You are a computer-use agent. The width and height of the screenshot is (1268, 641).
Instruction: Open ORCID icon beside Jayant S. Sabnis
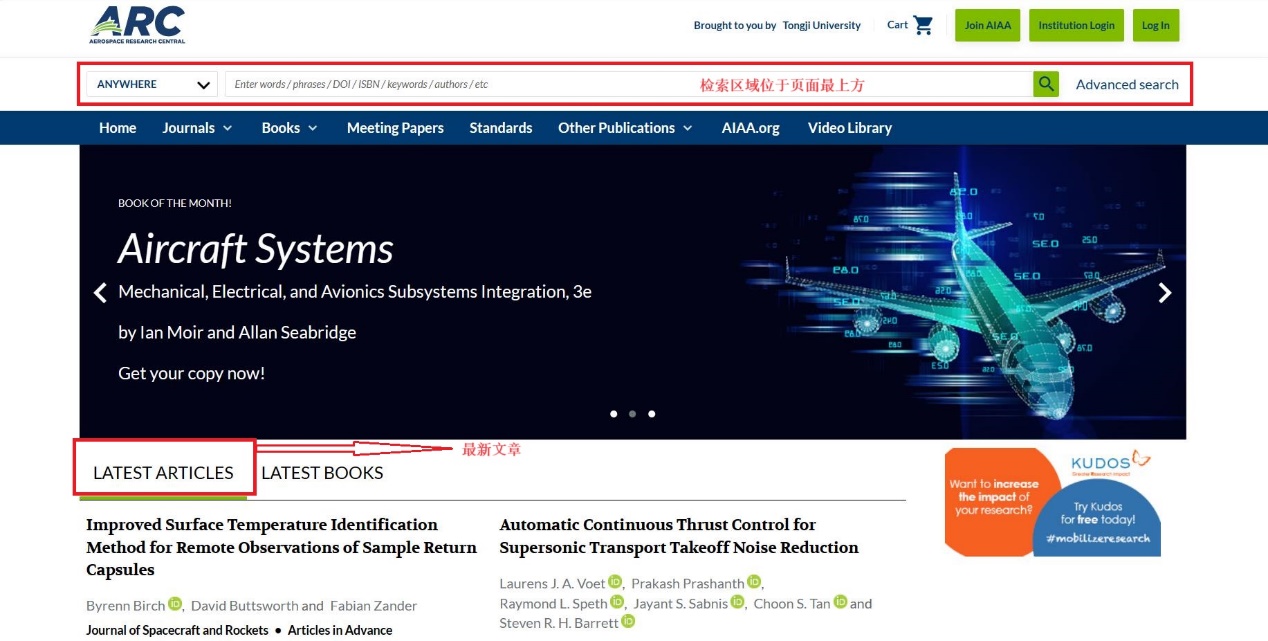point(738,602)
